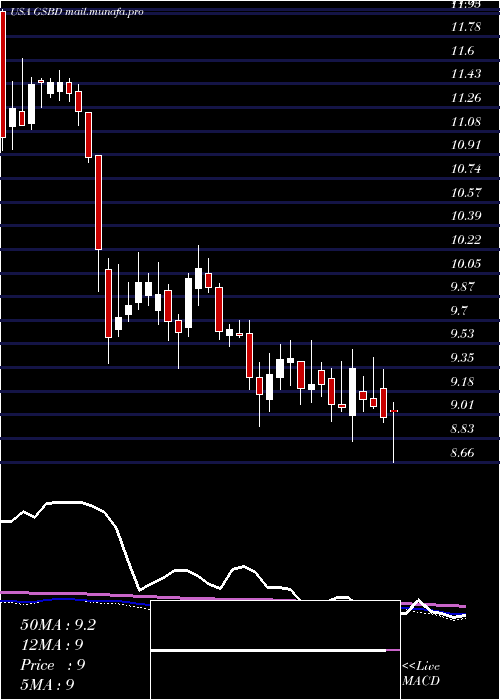Screen dimensions: 500x700
Task: Click the '<<Live MACD' label
Action: (x=421, y=674)
